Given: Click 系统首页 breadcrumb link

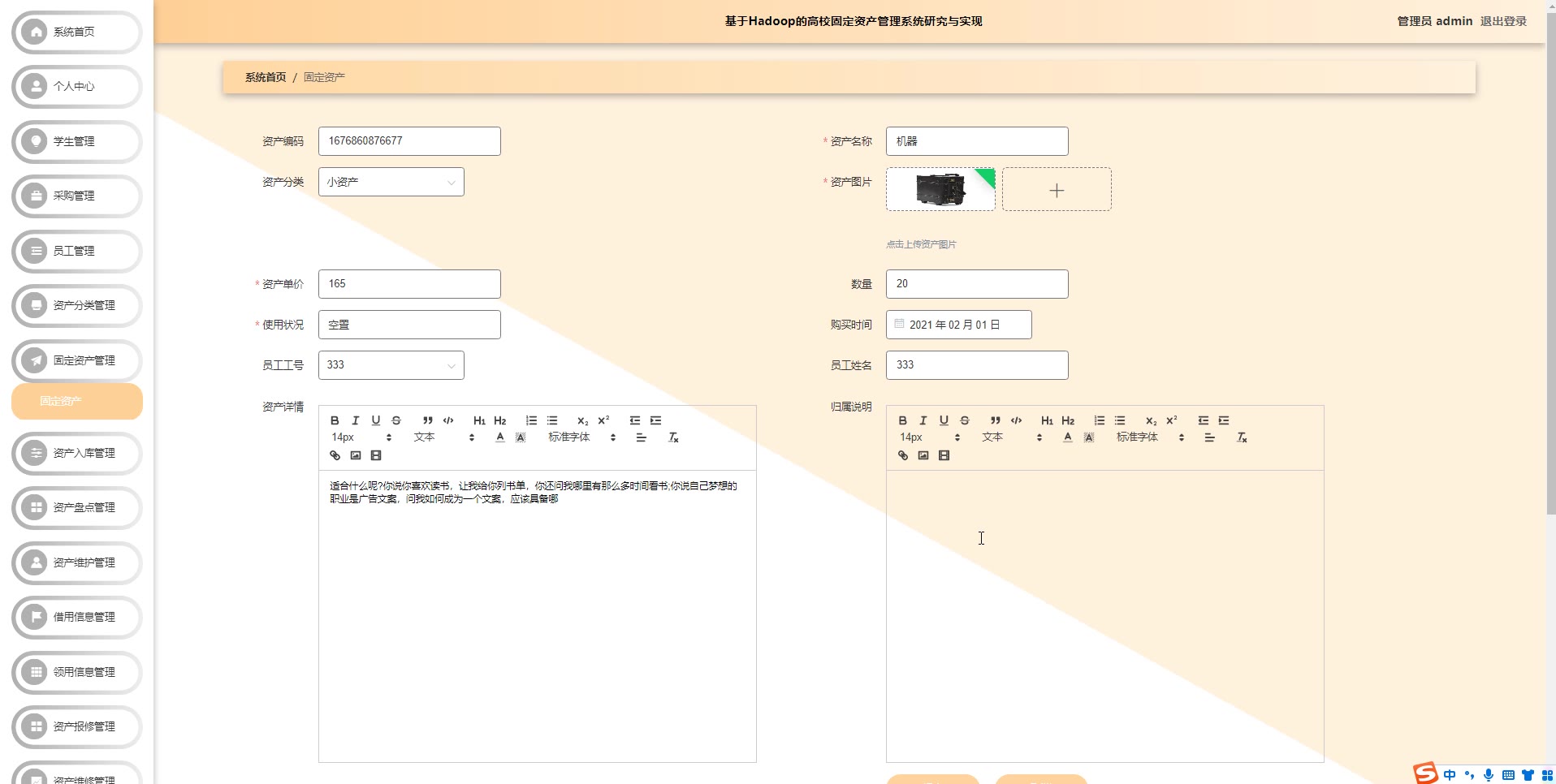Looking at the screenshot, I should click(266, 77).
